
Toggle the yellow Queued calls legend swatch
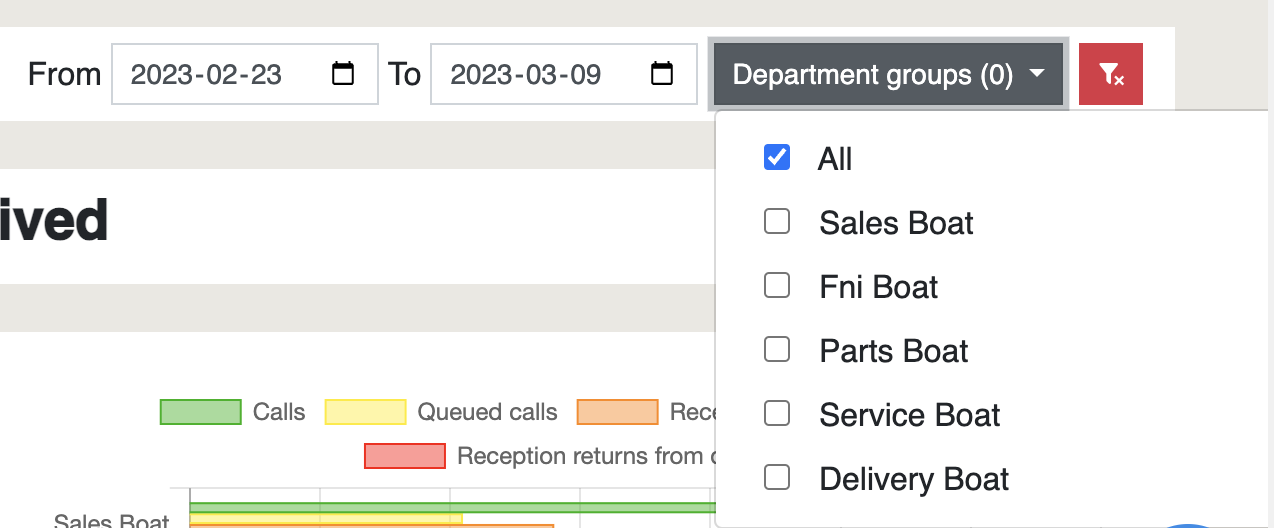[x=366, y=412]
